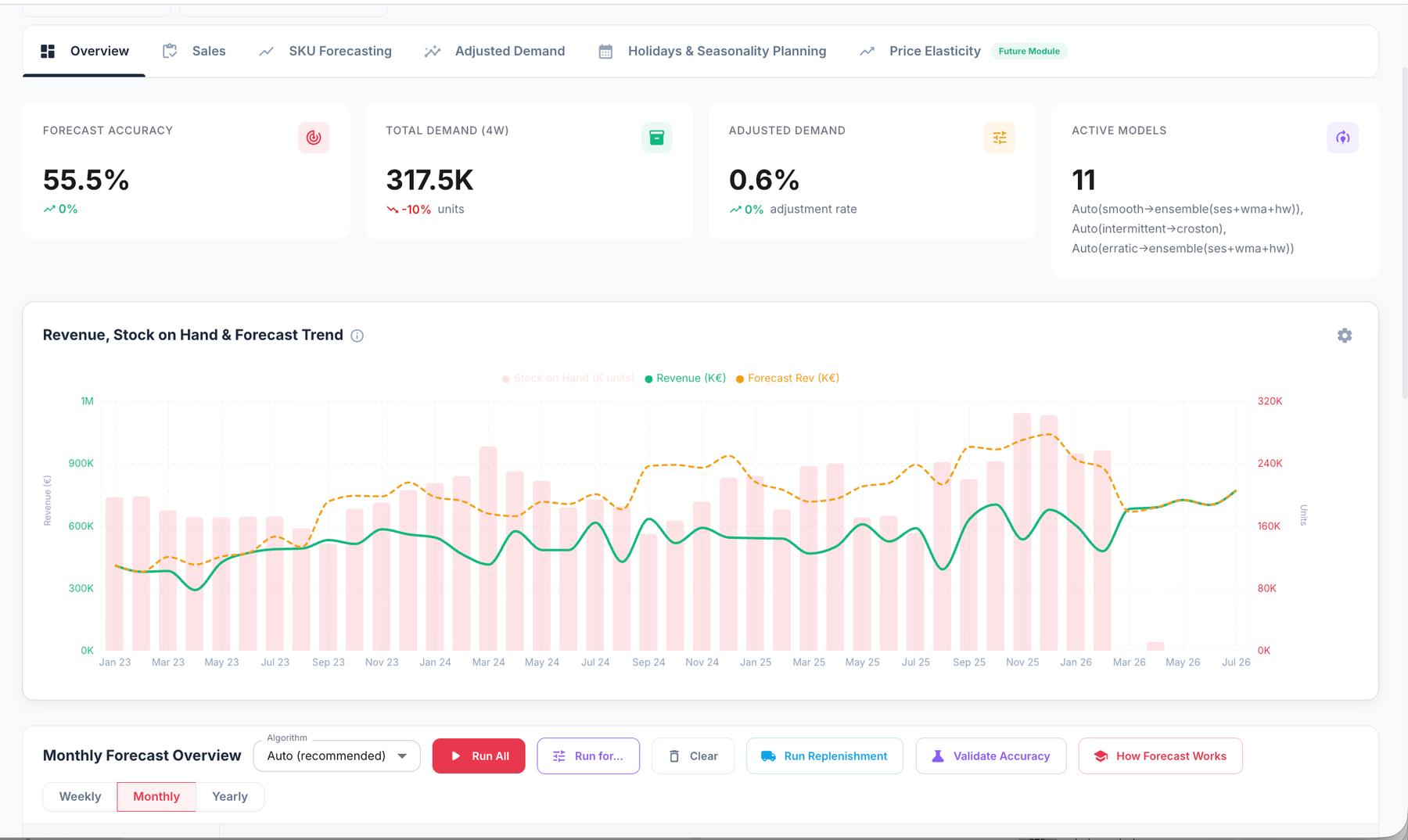
Task: Click Validate Accuracy button
Action: (991, 756)
